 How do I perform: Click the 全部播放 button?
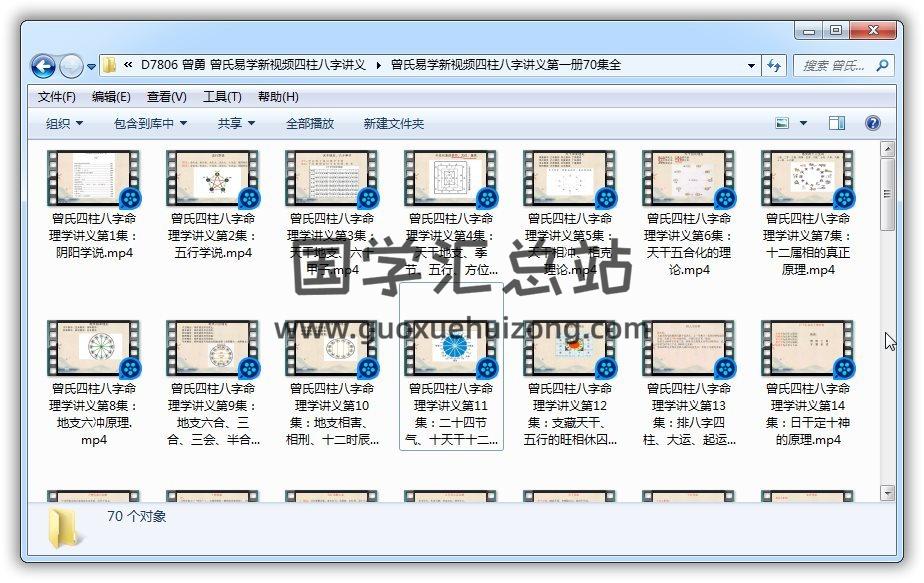tap(310, 123)
